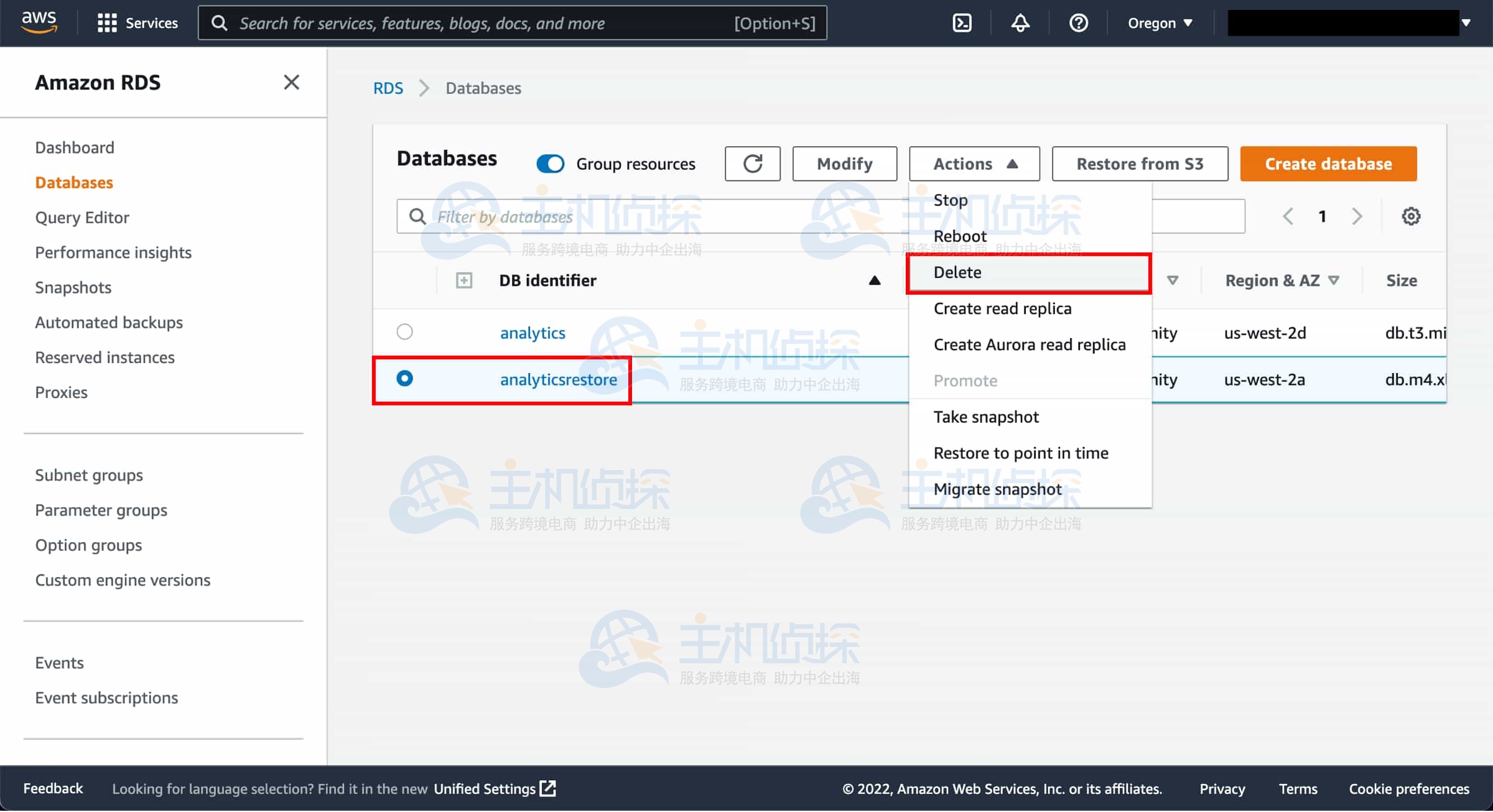Sort the Region & AZ column
Screen dimensions: 1493x812
coord(1272,280)
